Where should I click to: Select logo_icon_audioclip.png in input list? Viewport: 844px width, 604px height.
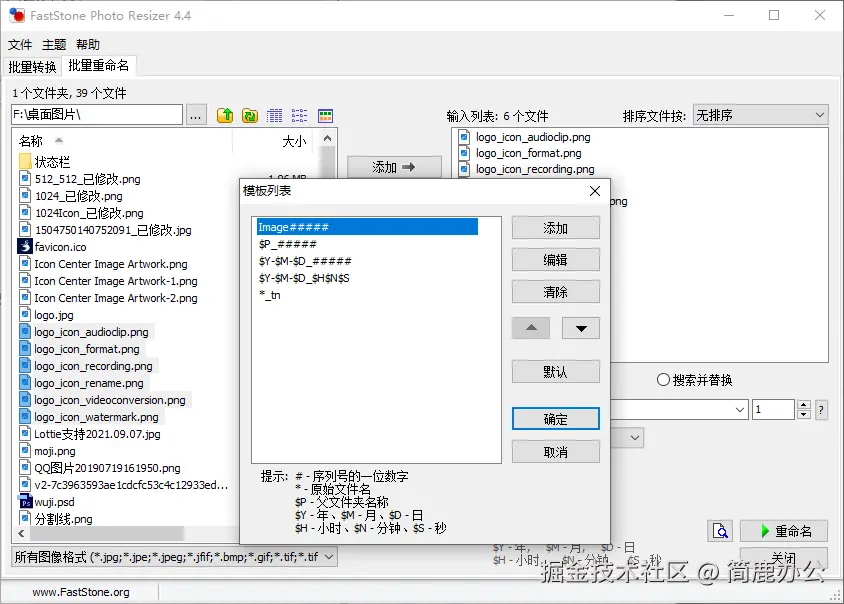(533, 137)
